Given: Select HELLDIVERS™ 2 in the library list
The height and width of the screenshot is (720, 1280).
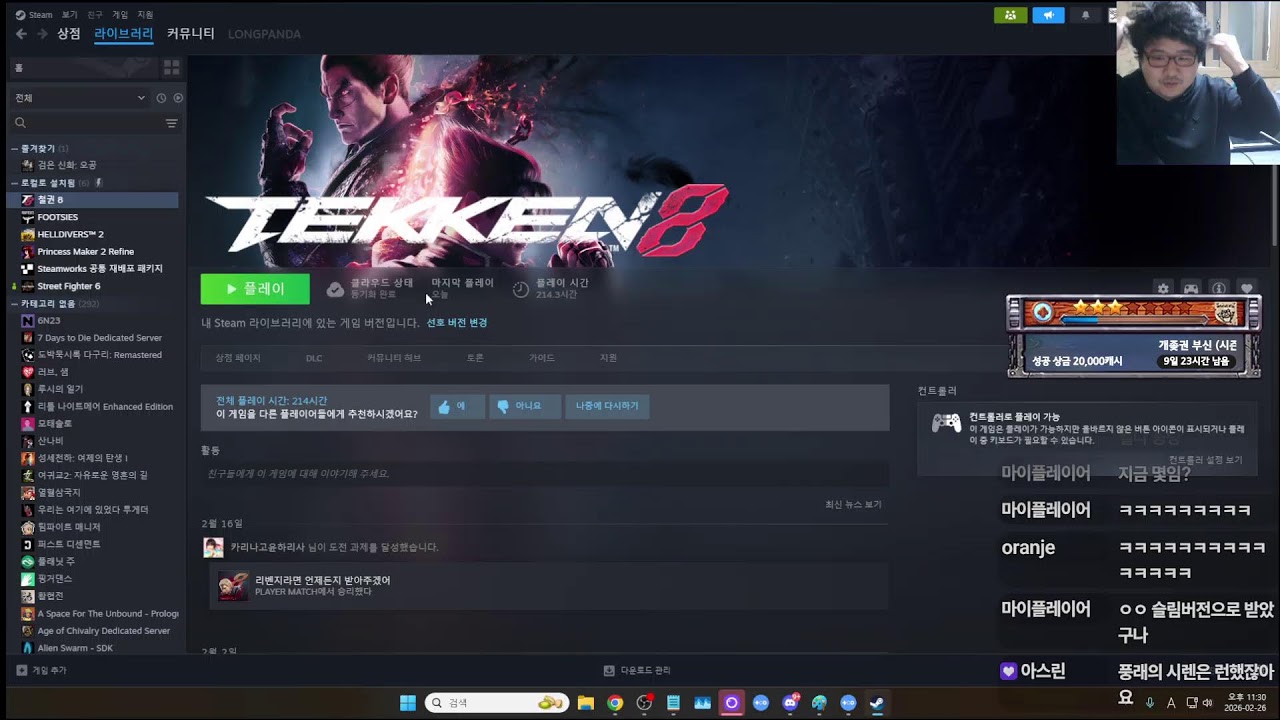Looking at the screenshot, I should point(94,234).
